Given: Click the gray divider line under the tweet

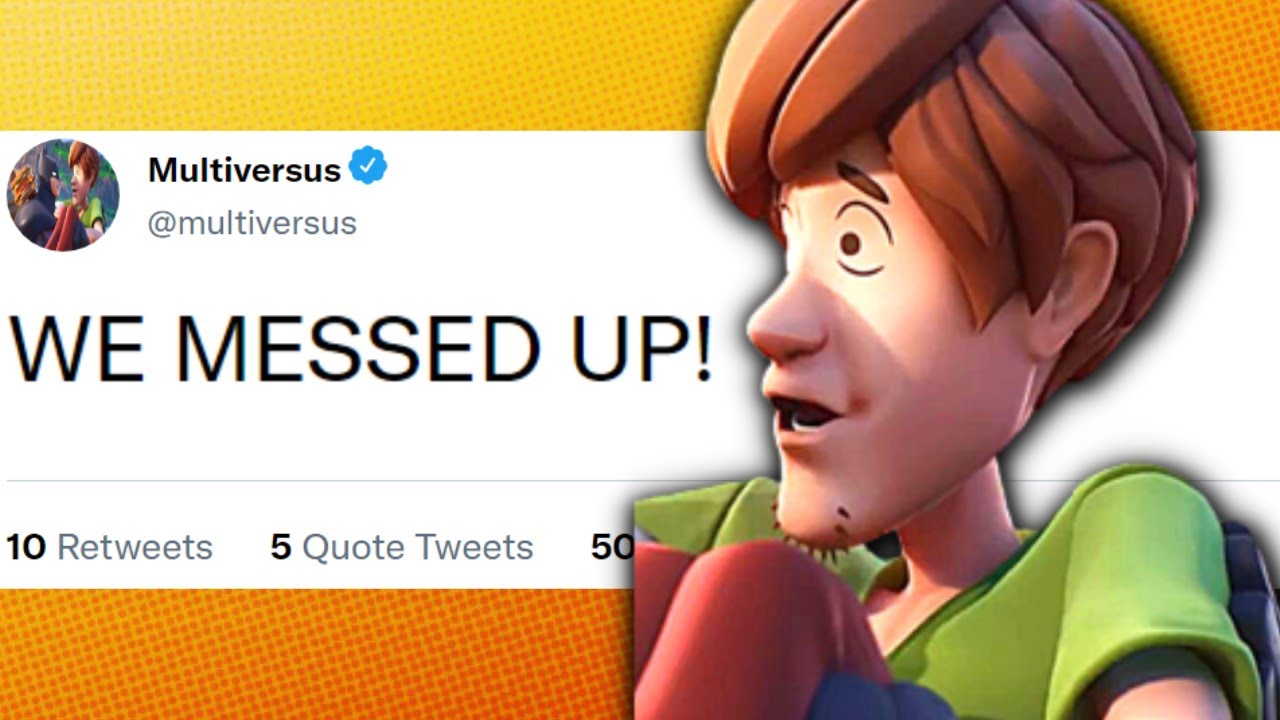Looking at the screenshot, I should tap(320, 481).
